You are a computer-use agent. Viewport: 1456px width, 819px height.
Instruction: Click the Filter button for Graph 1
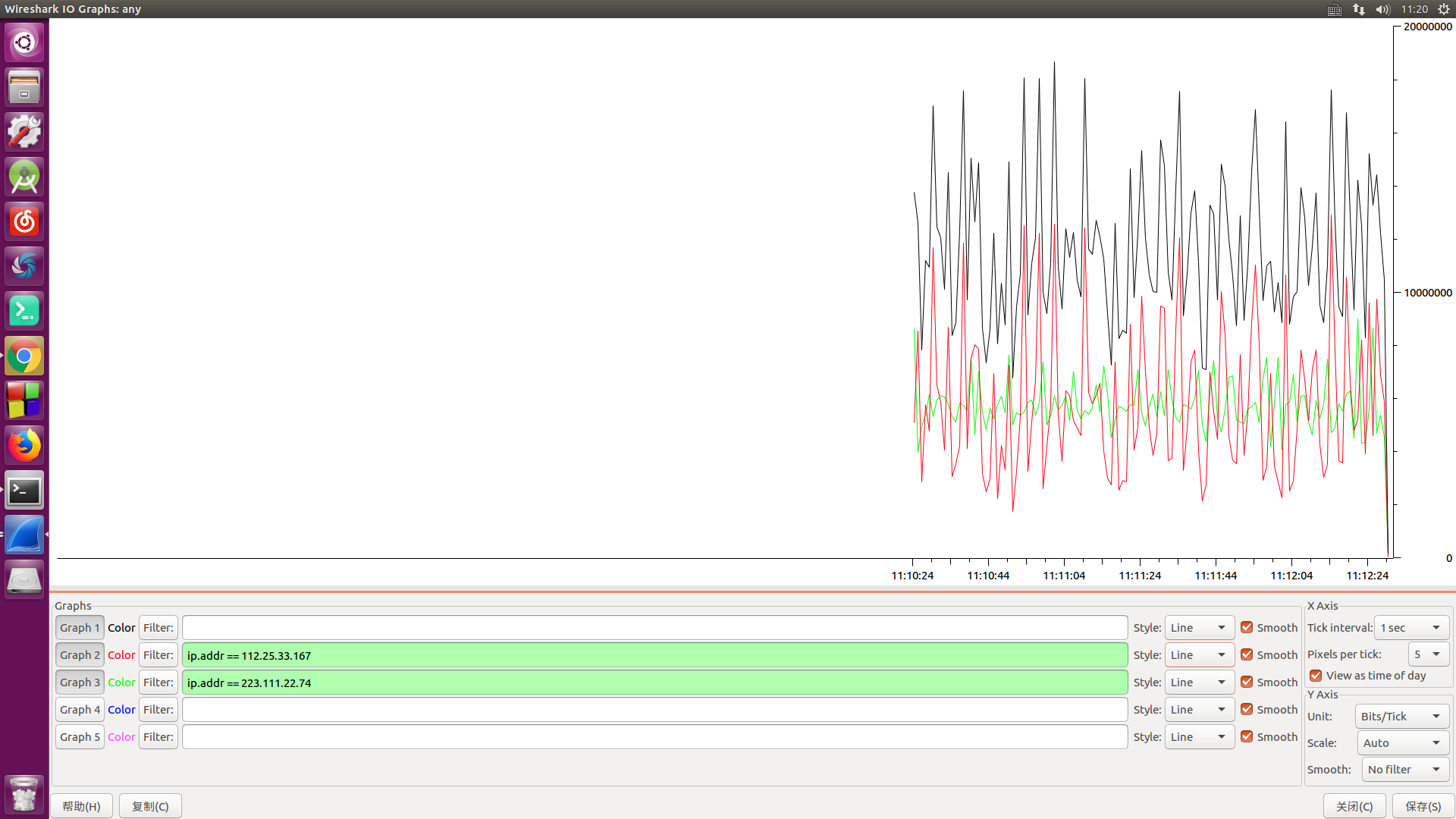[x=158, y=628]
